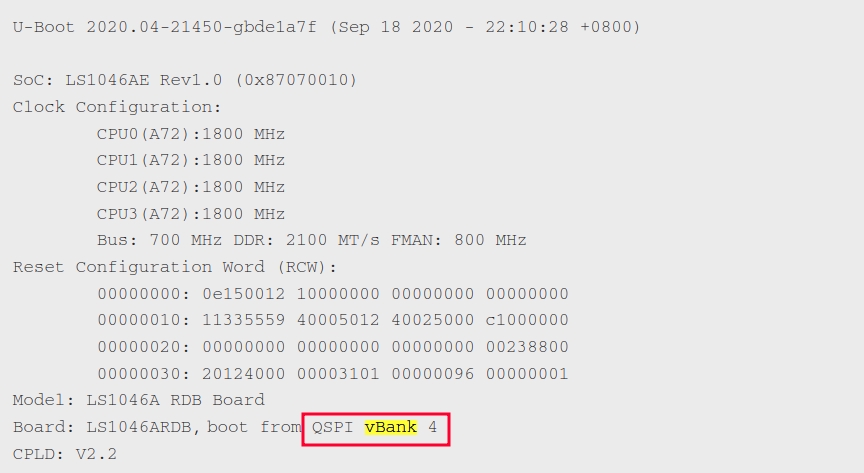The height and width of the screenshot is (473, 864).
Task: Select the Model LS1046A RDB Board line
Action: coord(138,400)
